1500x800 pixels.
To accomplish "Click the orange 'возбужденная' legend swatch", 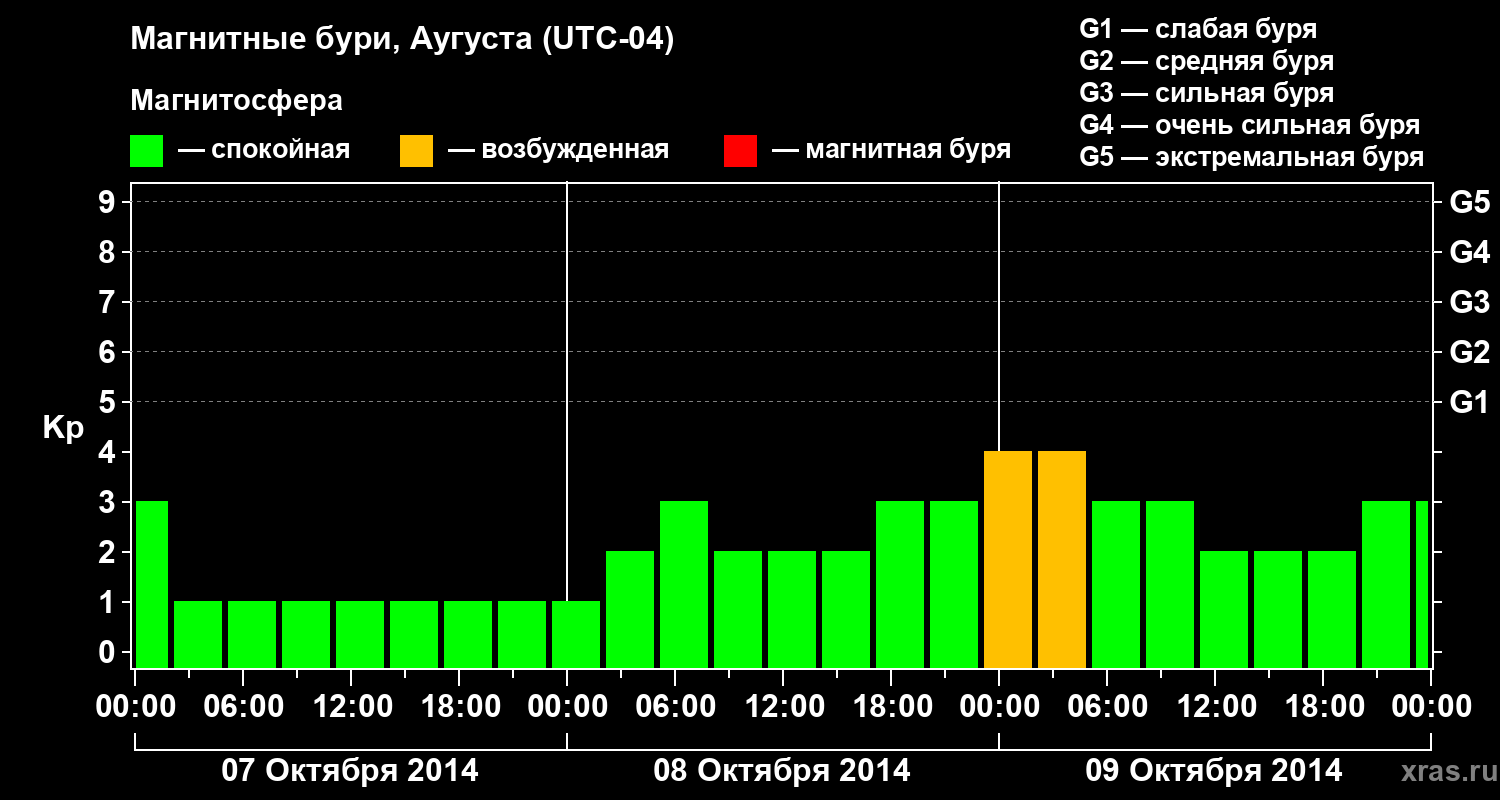I will [417, 151].
